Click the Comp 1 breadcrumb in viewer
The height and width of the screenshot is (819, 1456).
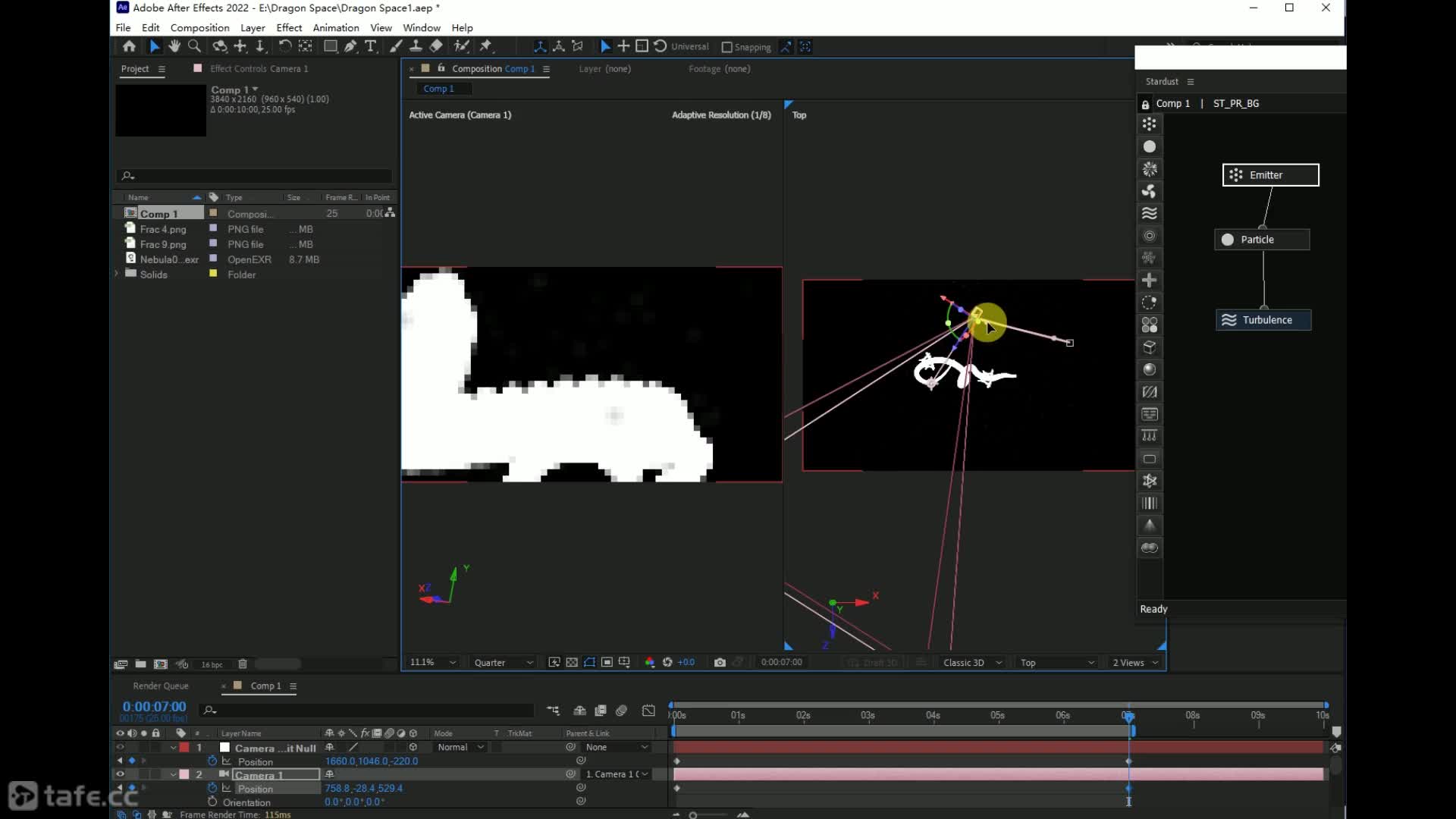click(438, 89)
